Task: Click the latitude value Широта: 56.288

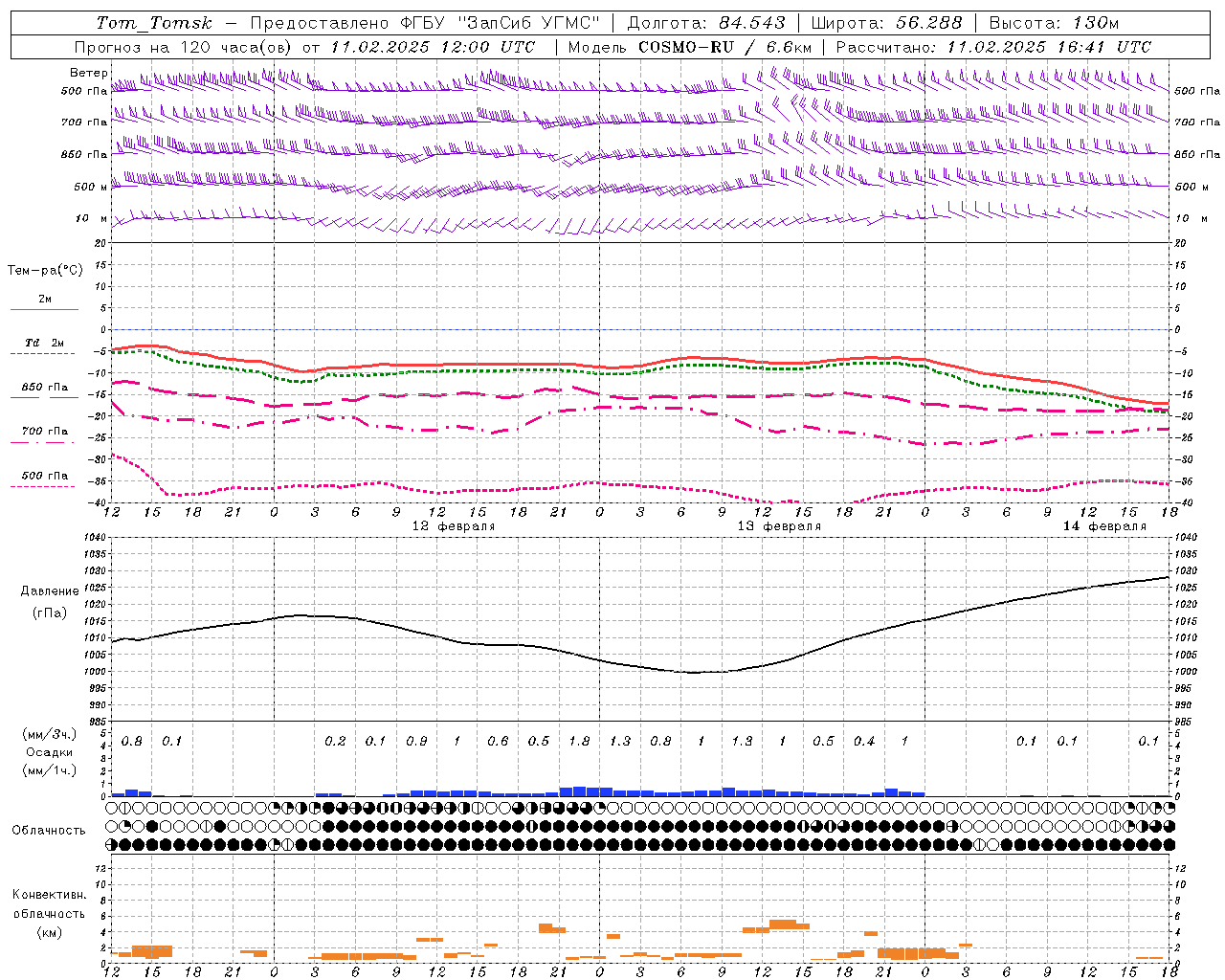Action: (887, 23)
